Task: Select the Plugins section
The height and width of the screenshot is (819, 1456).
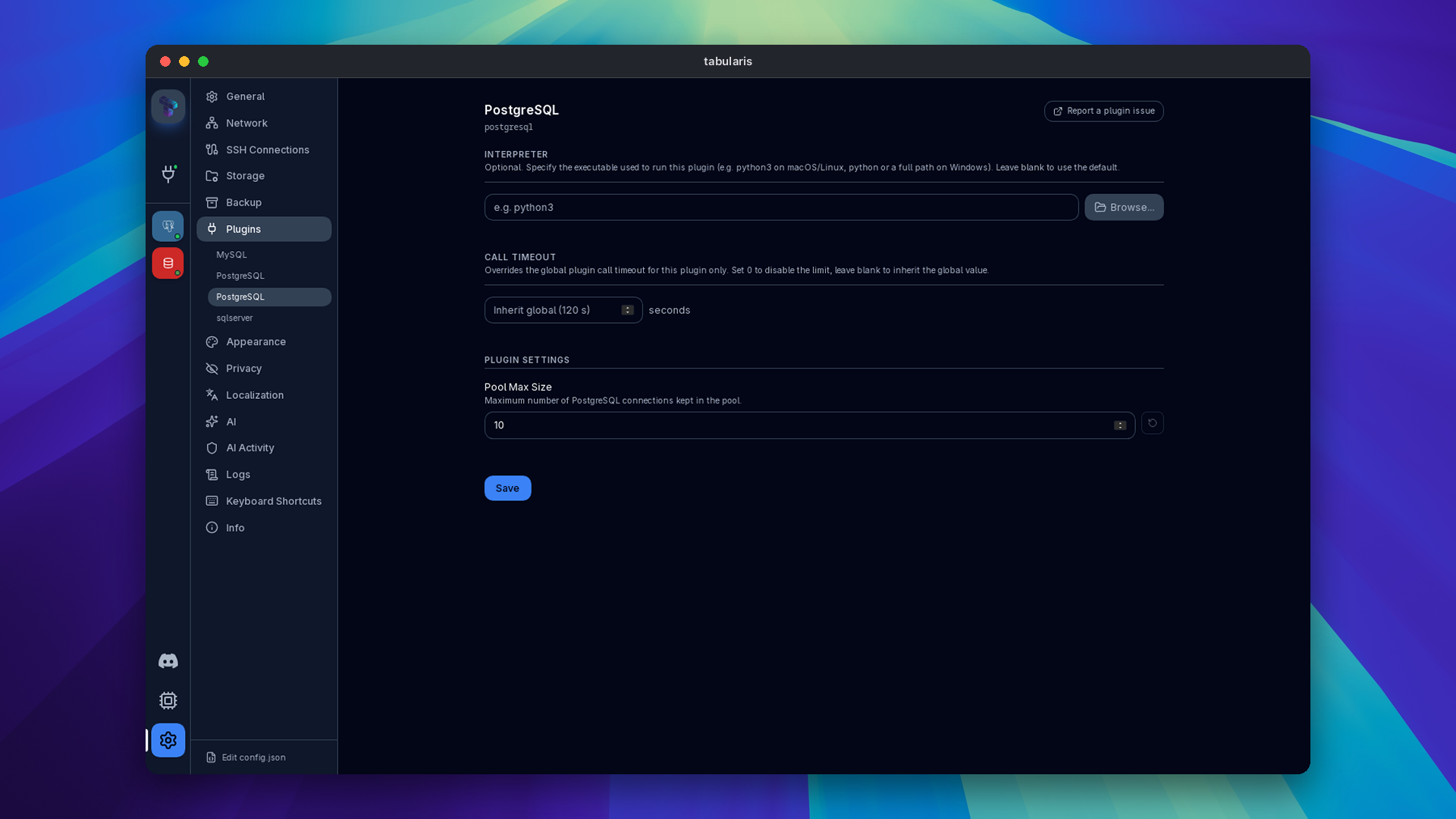Action: pos(264,229)
